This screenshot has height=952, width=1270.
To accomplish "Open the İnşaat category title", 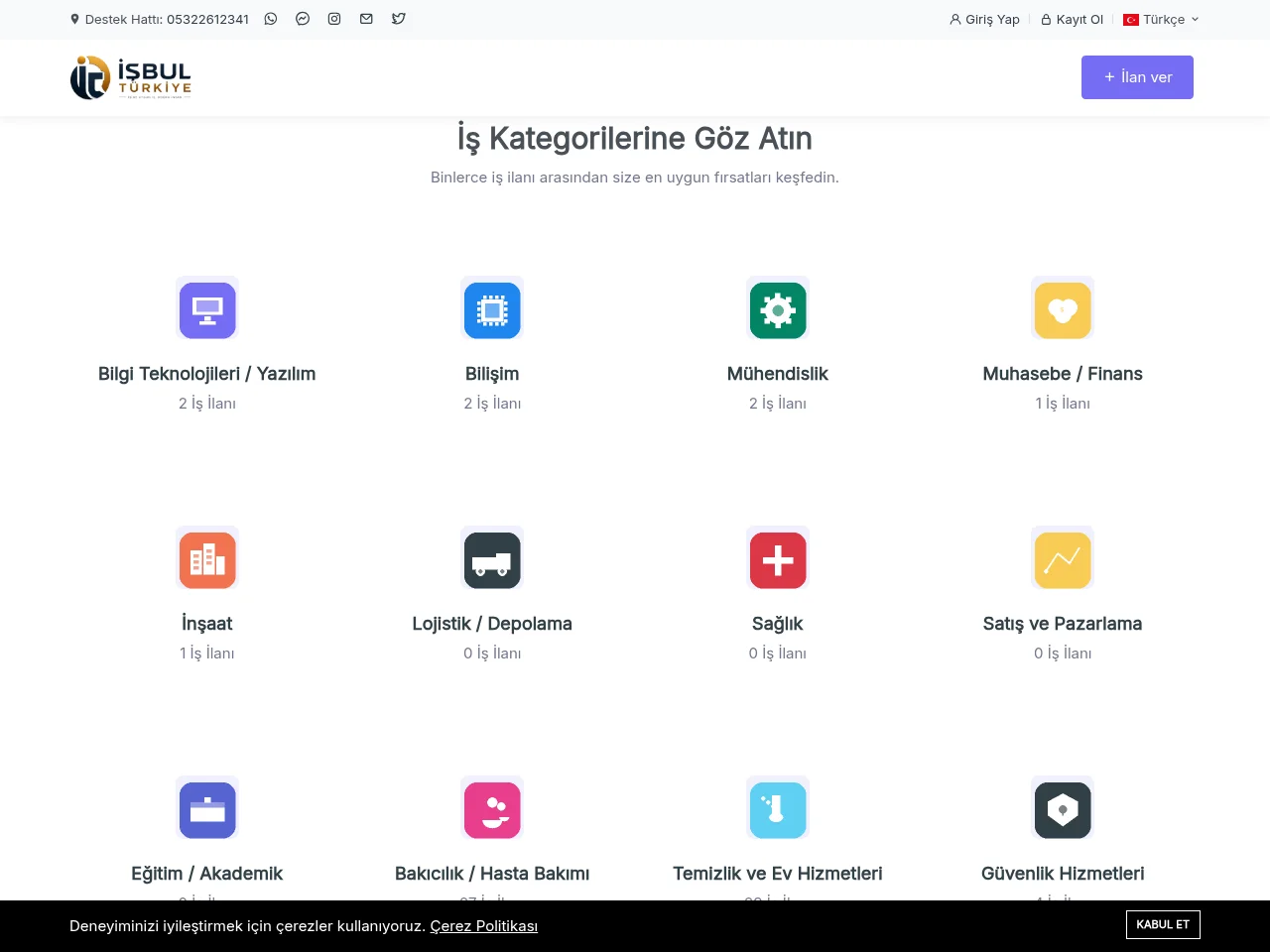I will tap(207, 624).
